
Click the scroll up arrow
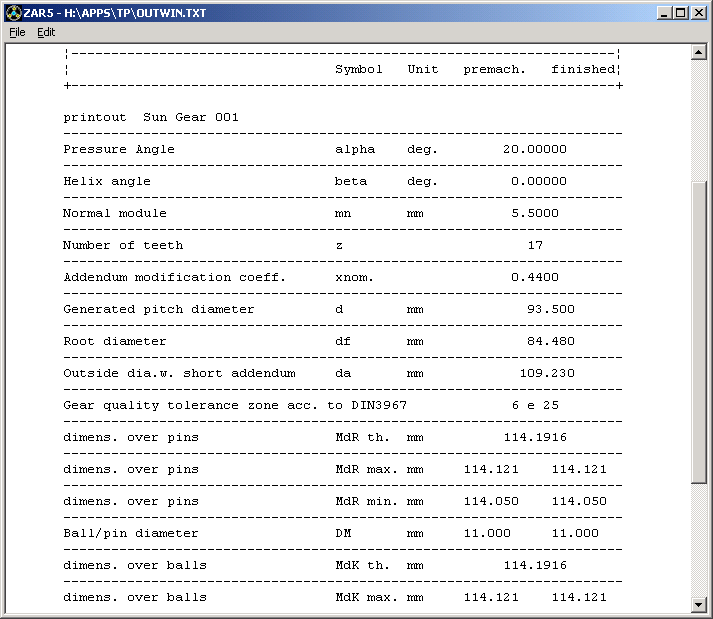(700, 52)
